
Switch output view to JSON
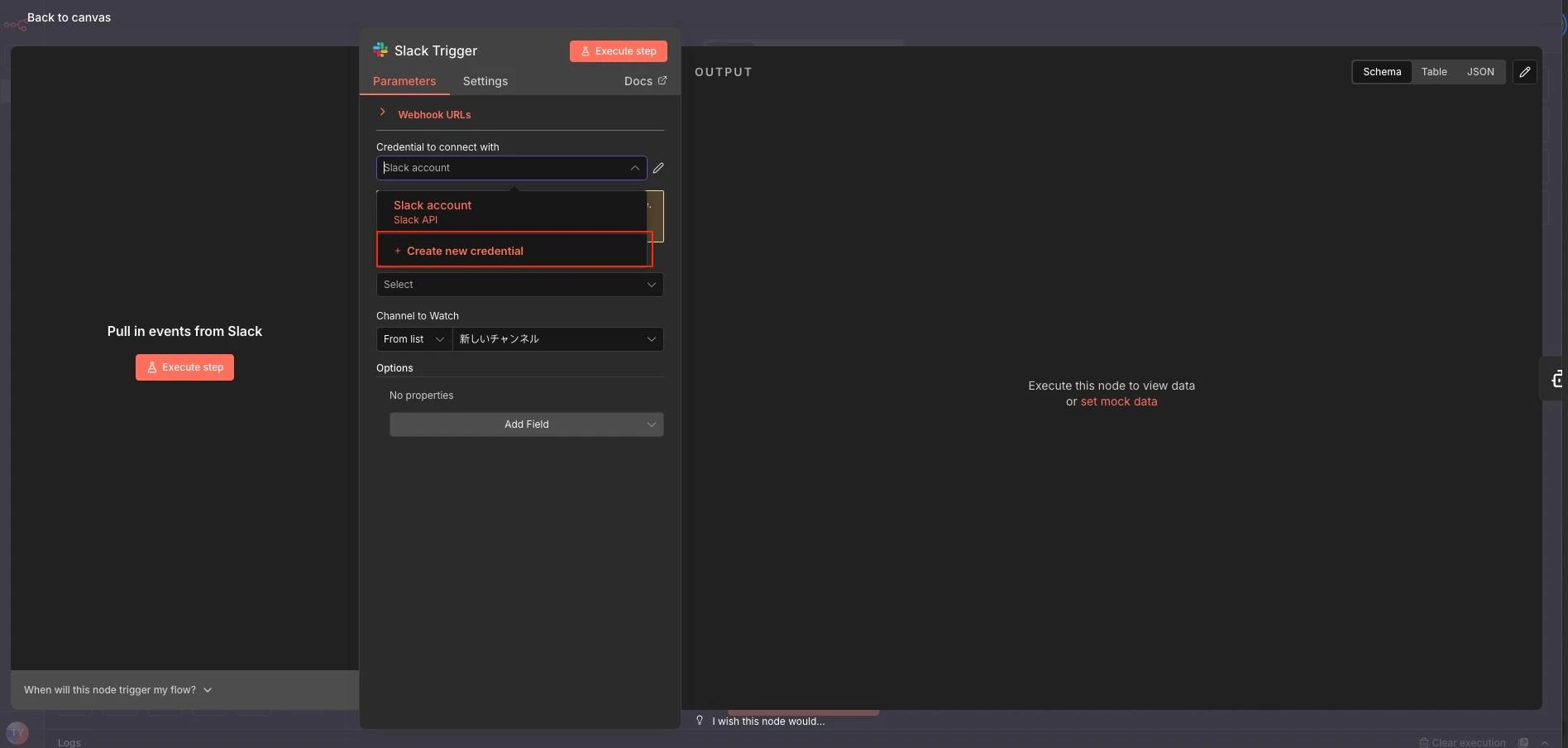coord(1480,72)
